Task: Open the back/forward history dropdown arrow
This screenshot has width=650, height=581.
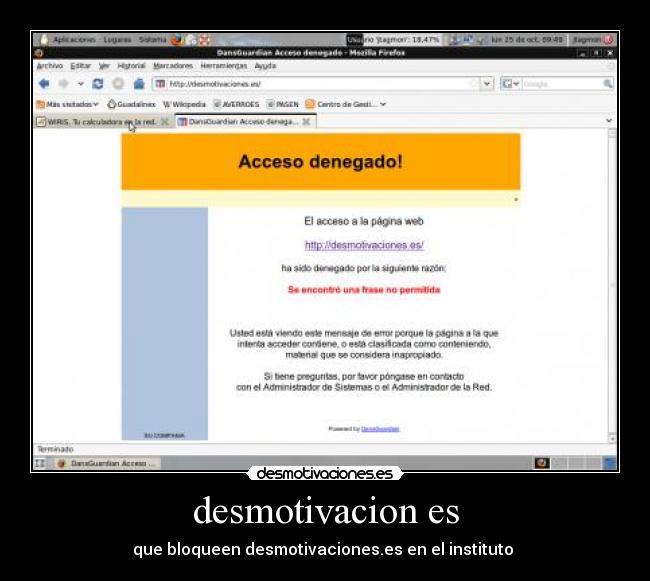Action: pos(80,84)
